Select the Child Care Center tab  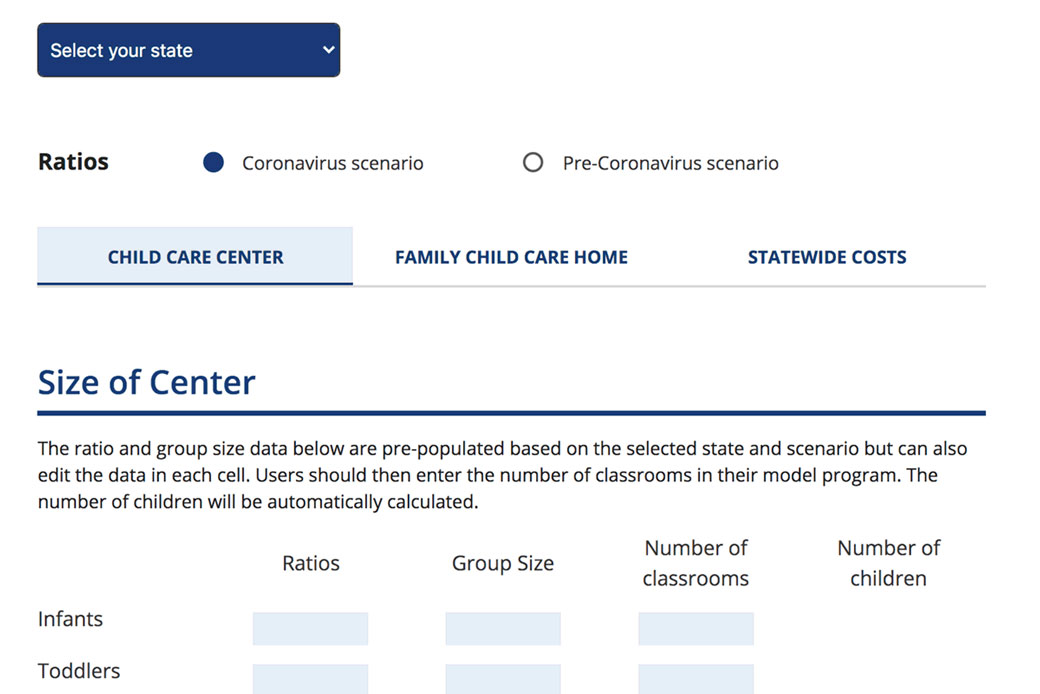click(195, 256)
